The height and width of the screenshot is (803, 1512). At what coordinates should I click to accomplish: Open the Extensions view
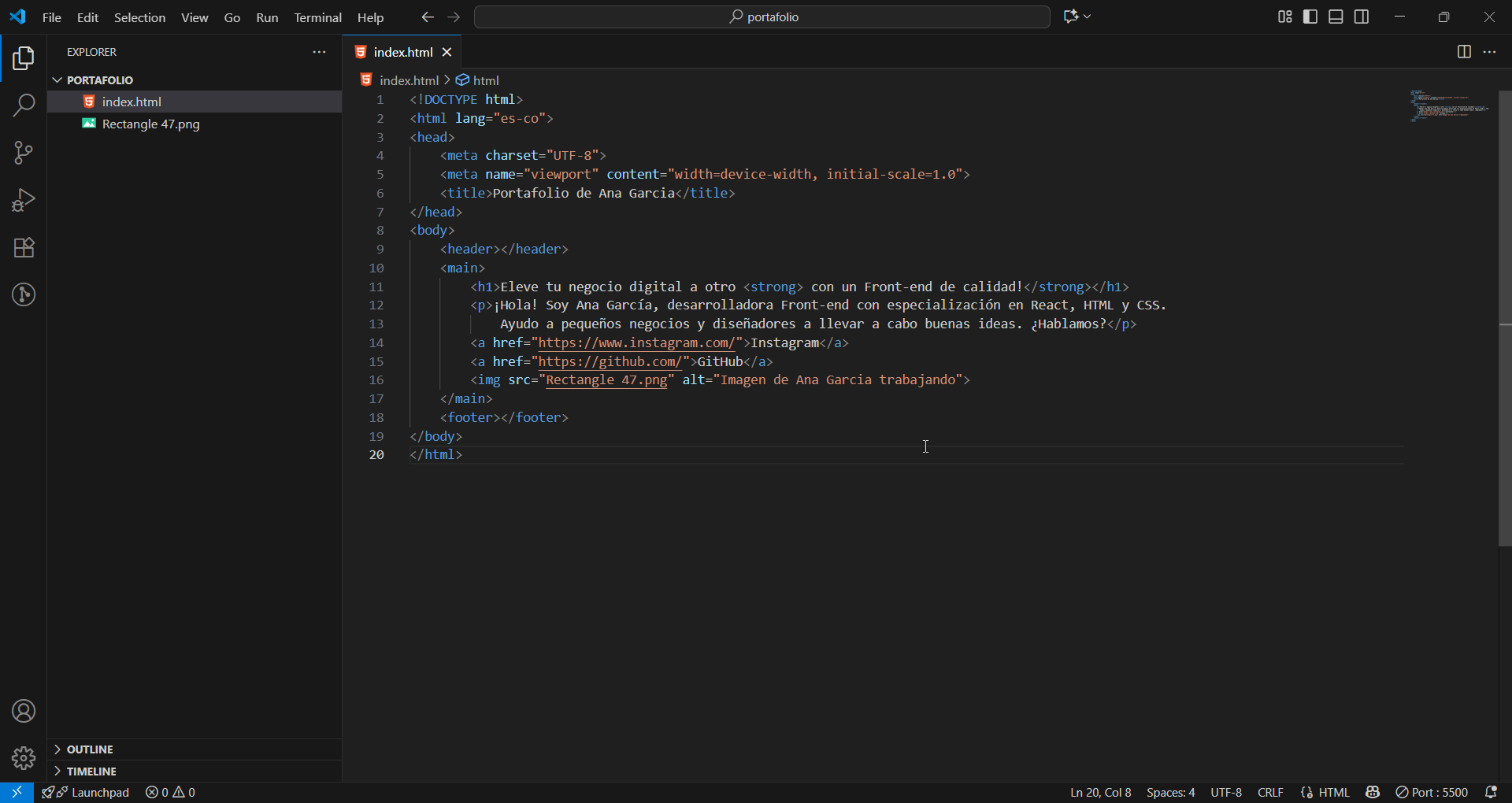[24, 248]
